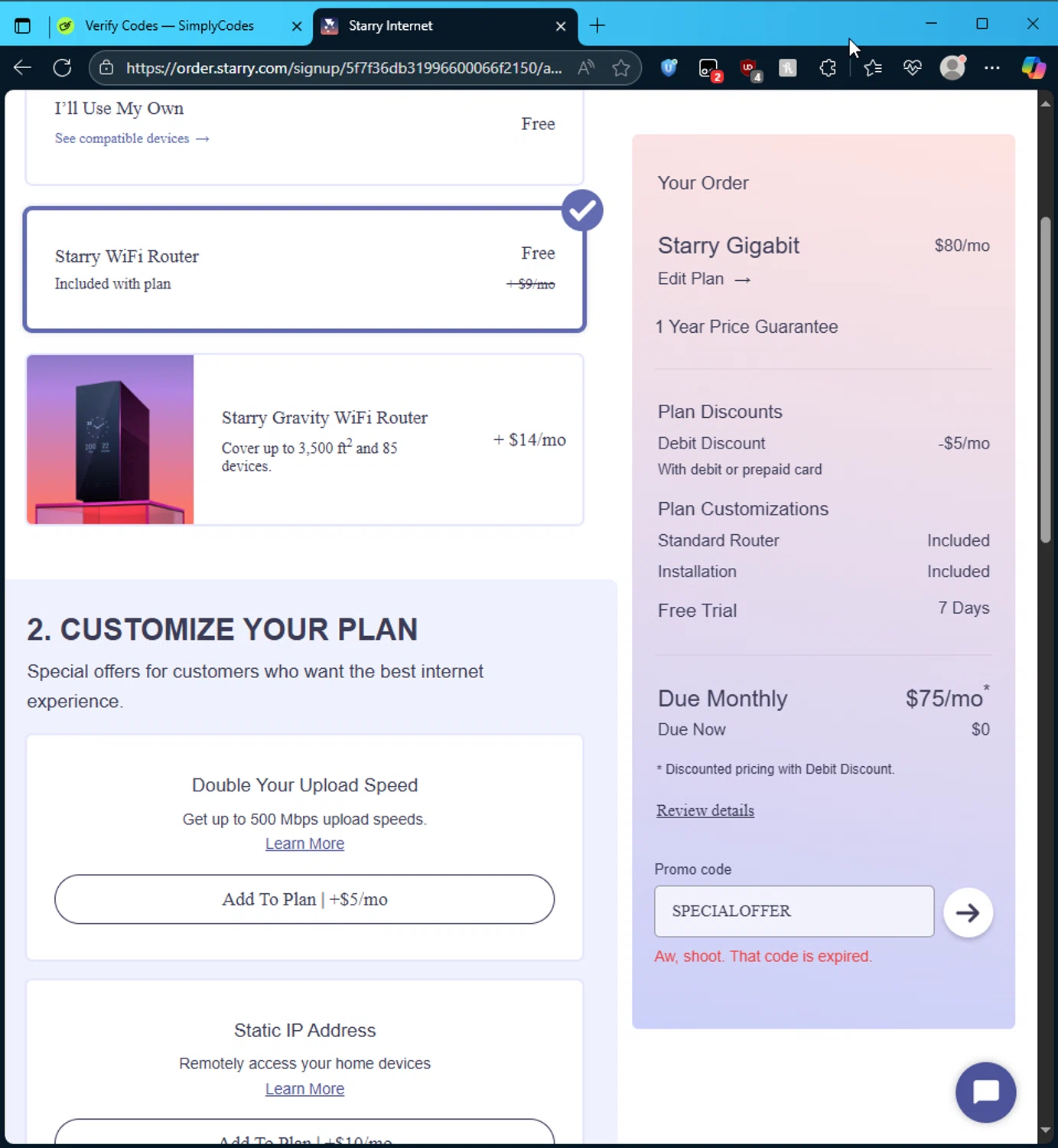
Task: Click scrollbar down arrow
Action: click(1046, 1130)
